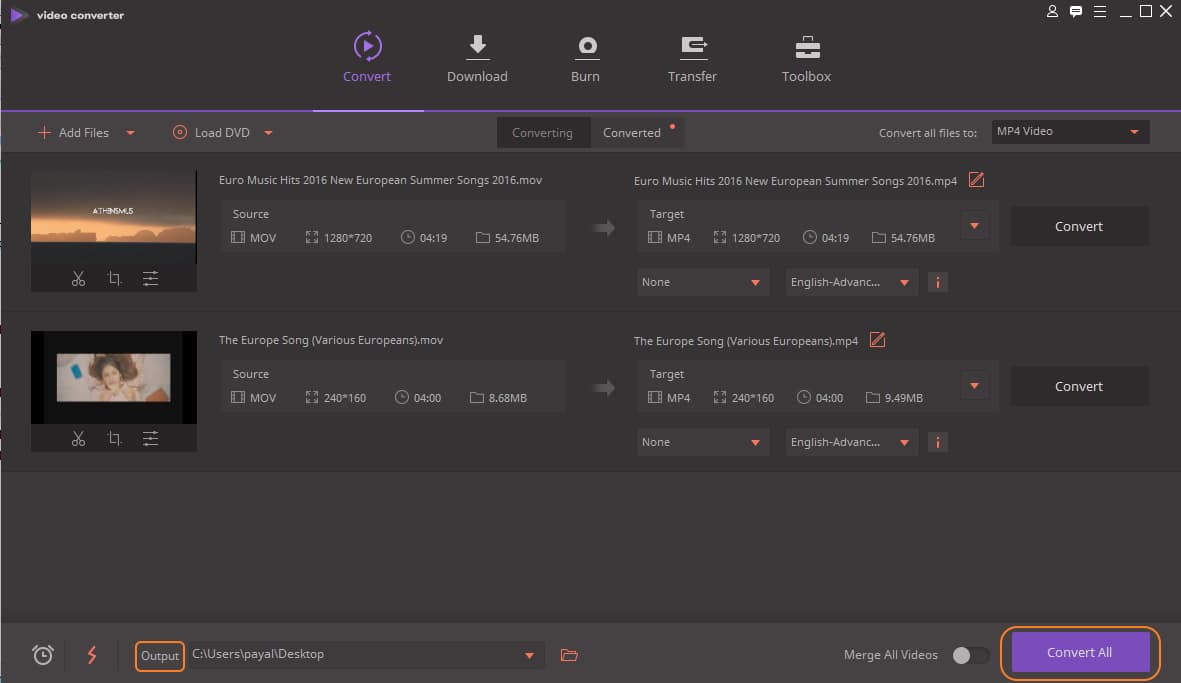This screenshot has height=683, width=1181.
Task: Click the lightning high-speed conversion icon
Action: click(x=92, y=655)
